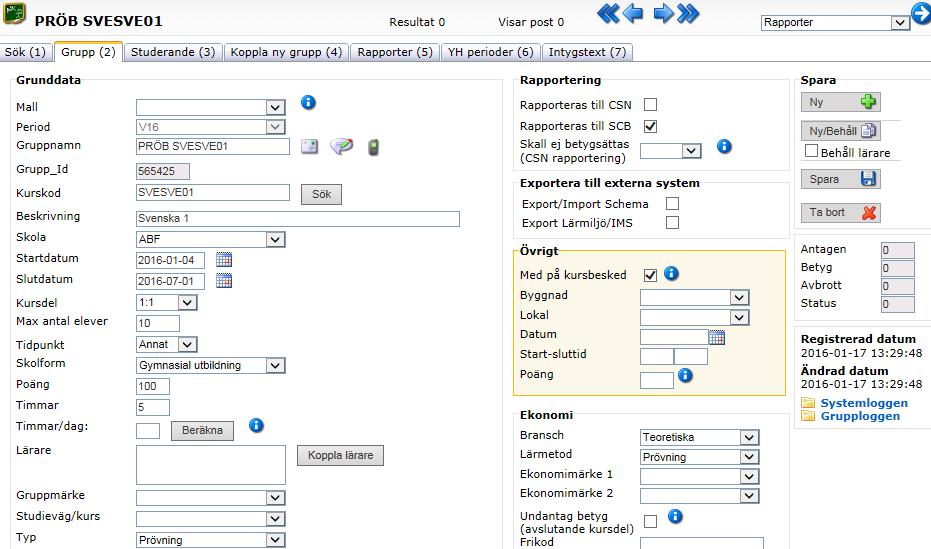The width and height of the screenshot is (931, 549).
Task: Show info for Med på kursbesked
Action: (x=671, y=273)
